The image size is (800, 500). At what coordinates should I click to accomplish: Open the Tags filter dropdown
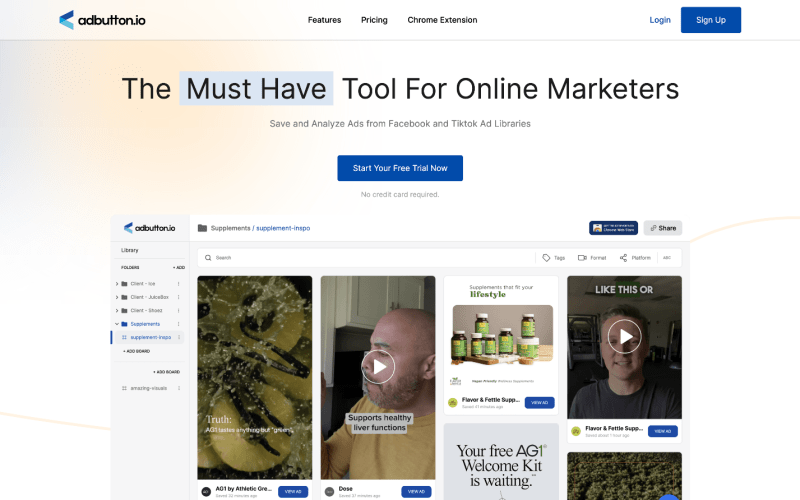(x=554, y=258)
